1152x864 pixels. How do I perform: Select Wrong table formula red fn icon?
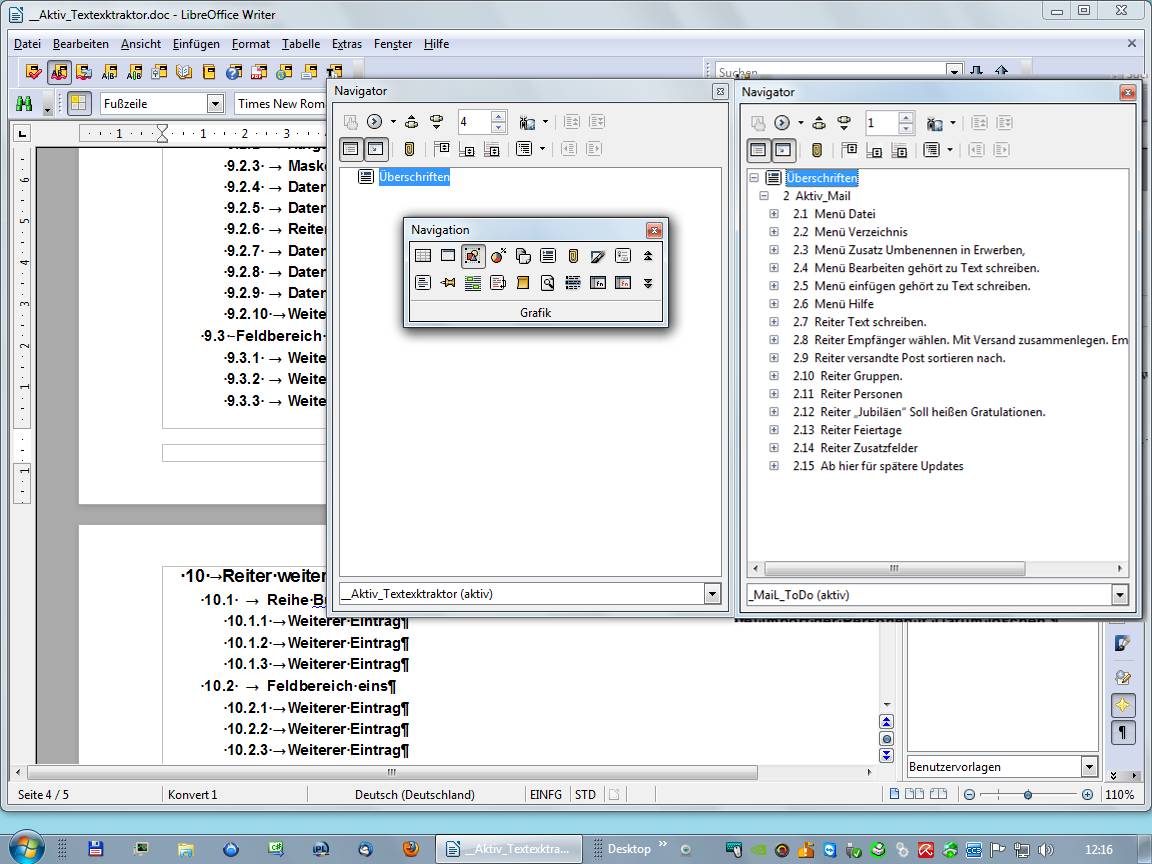click(x=622, y=283)
